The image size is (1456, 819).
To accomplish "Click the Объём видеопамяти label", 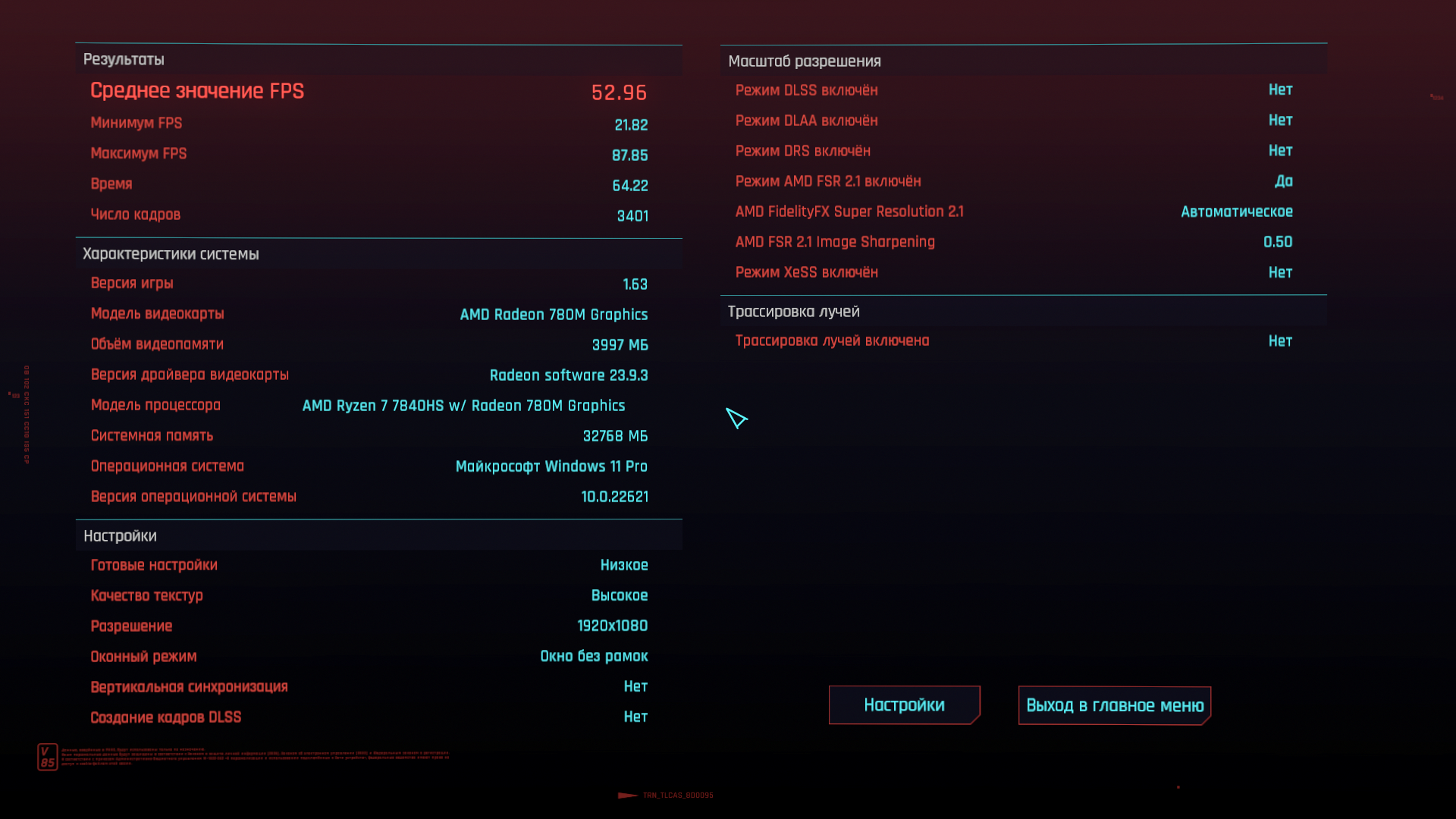I will [157, 344].
